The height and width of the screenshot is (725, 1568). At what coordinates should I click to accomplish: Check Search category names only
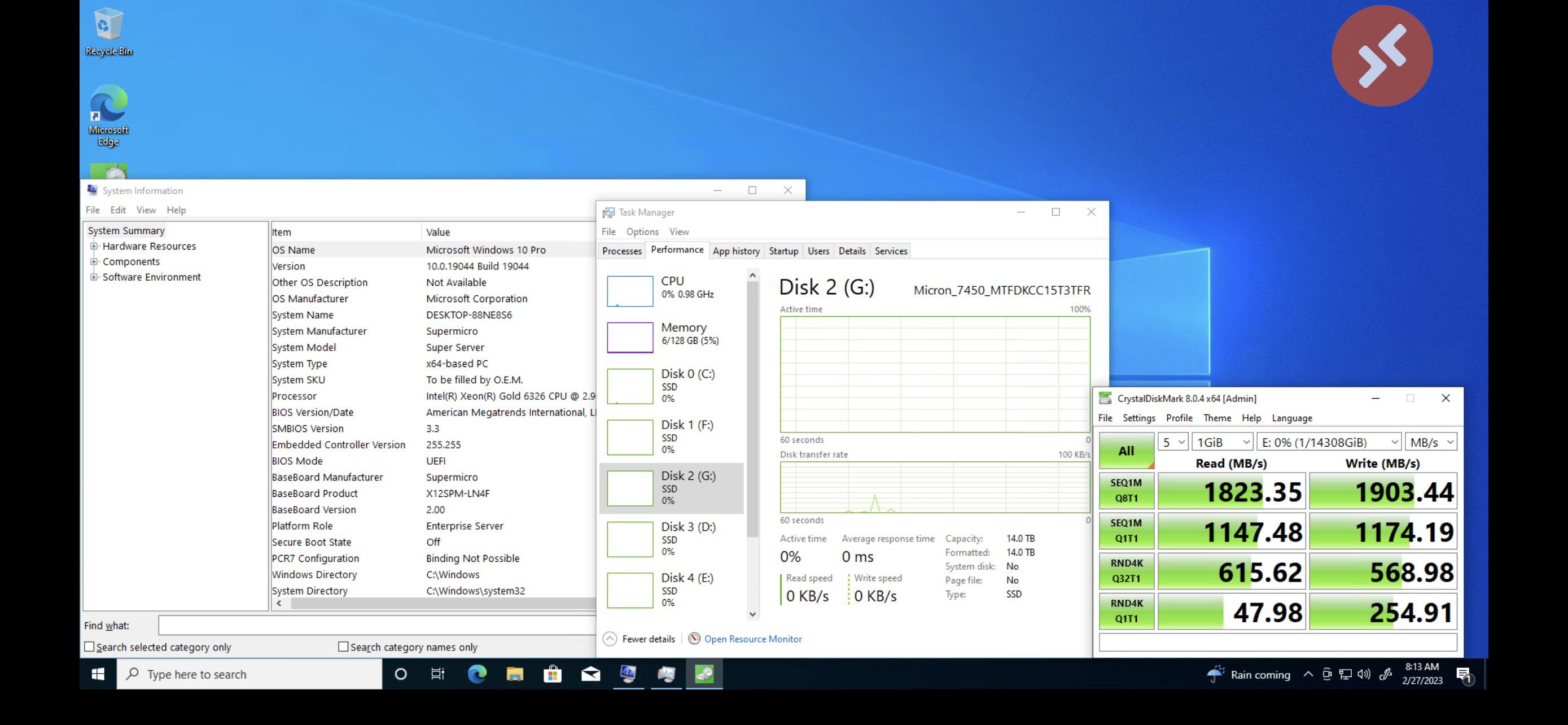coord(343,647)
